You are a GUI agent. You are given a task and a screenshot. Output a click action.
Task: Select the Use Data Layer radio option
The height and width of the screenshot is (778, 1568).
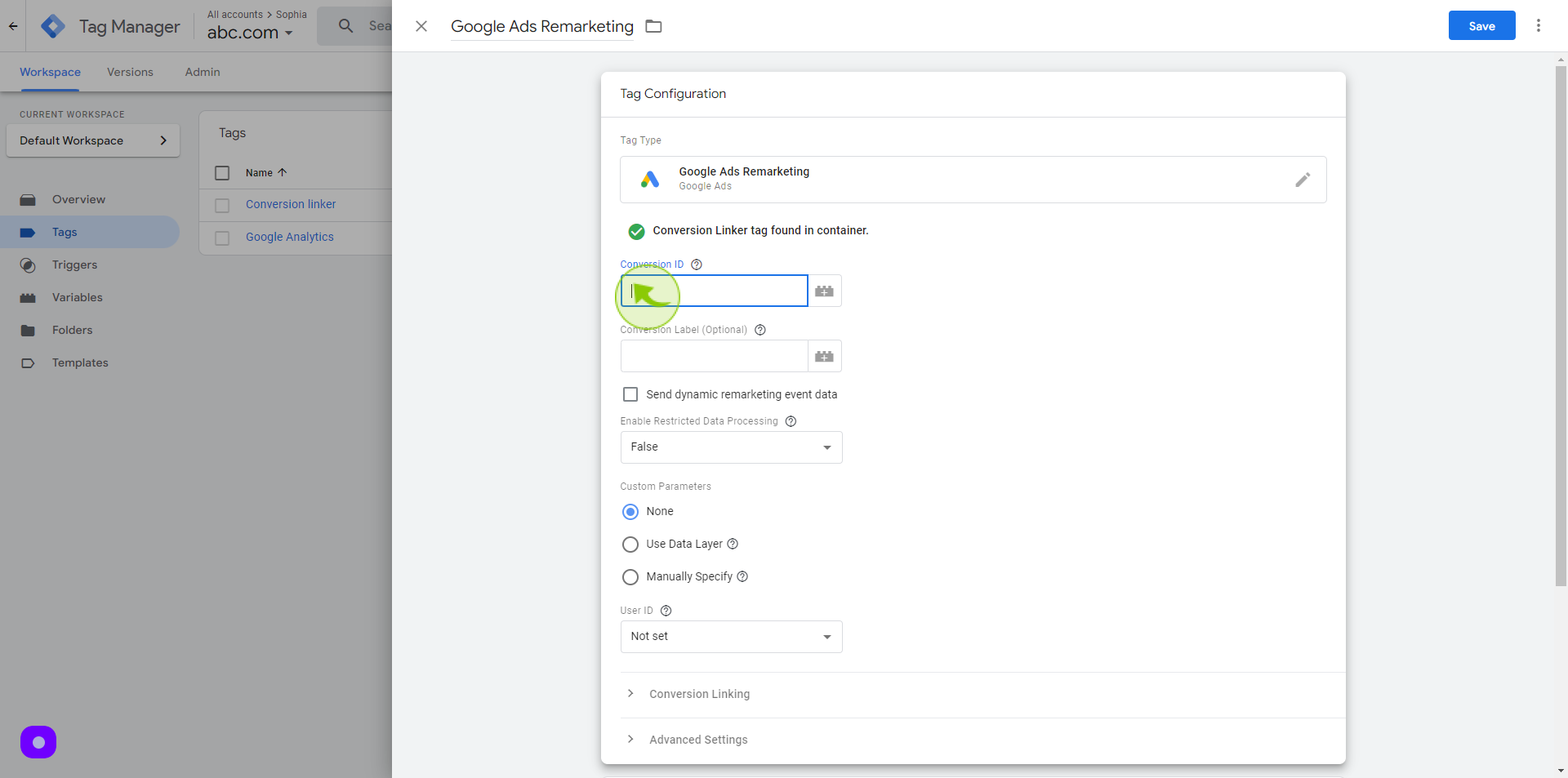(630, 545)
